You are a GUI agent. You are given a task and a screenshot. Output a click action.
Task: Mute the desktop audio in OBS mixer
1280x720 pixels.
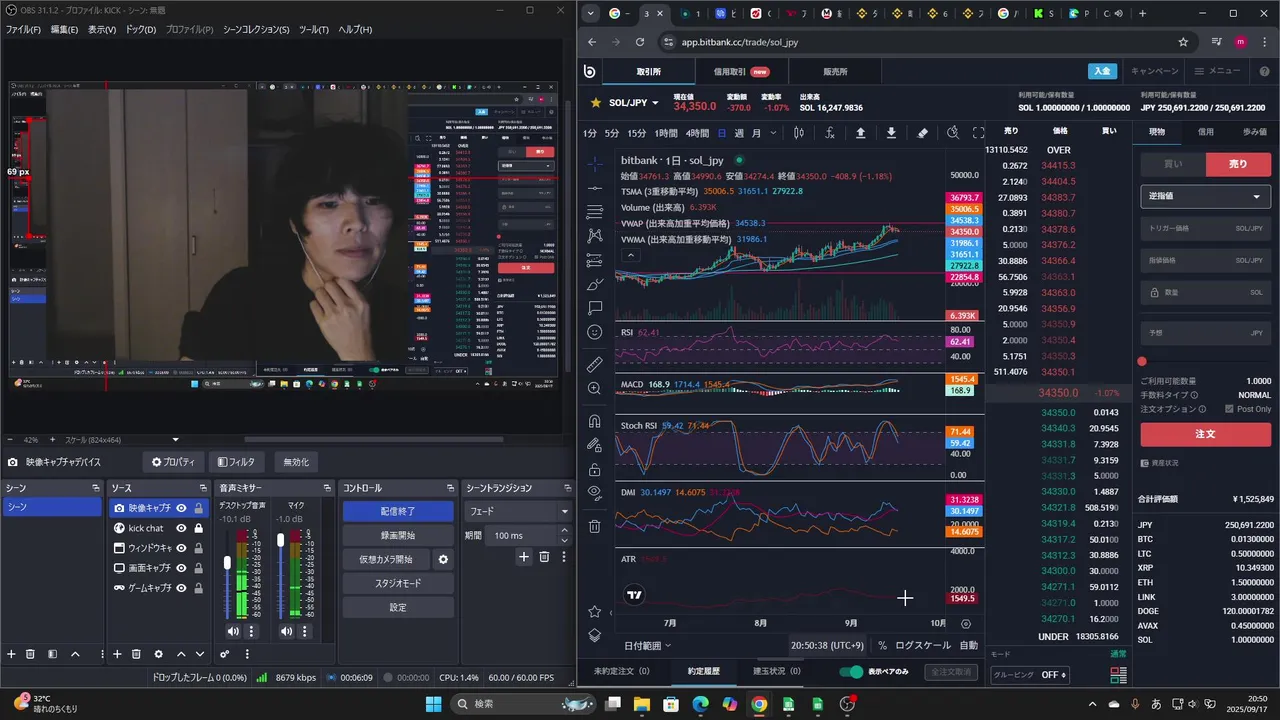[x=233, y=631]
